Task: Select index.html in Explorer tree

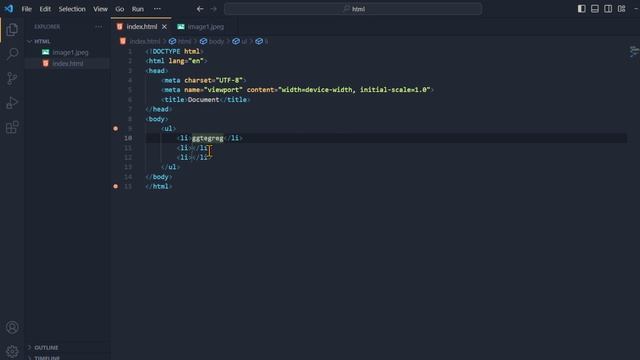Action: pos(68,63)
